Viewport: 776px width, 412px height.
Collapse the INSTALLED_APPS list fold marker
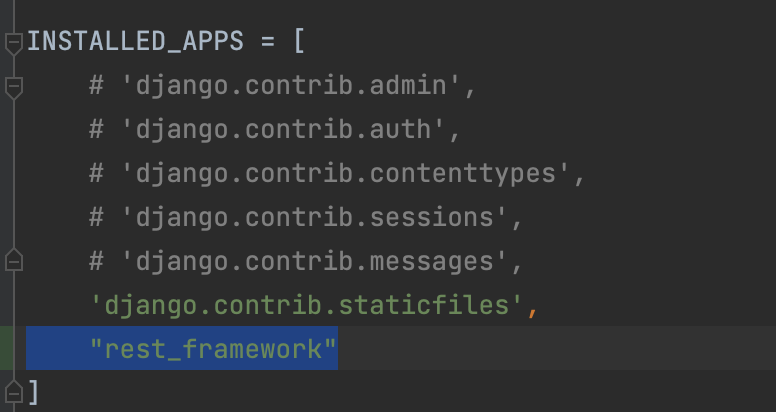[x=14, y=43]
